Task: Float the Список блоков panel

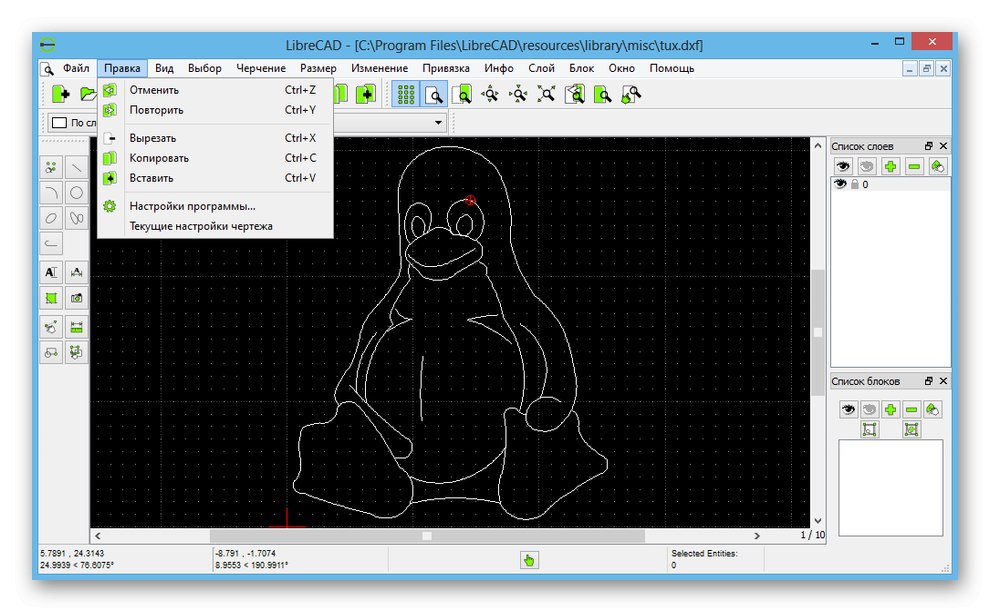Action: [x=928, y=381]
